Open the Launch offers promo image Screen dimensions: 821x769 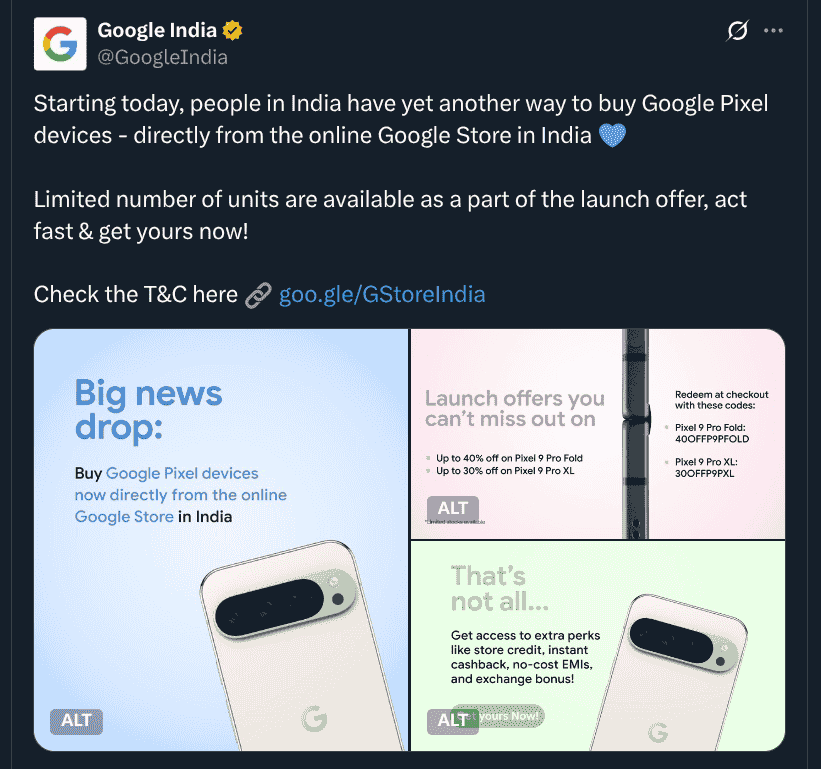click(x=598, y=434)
